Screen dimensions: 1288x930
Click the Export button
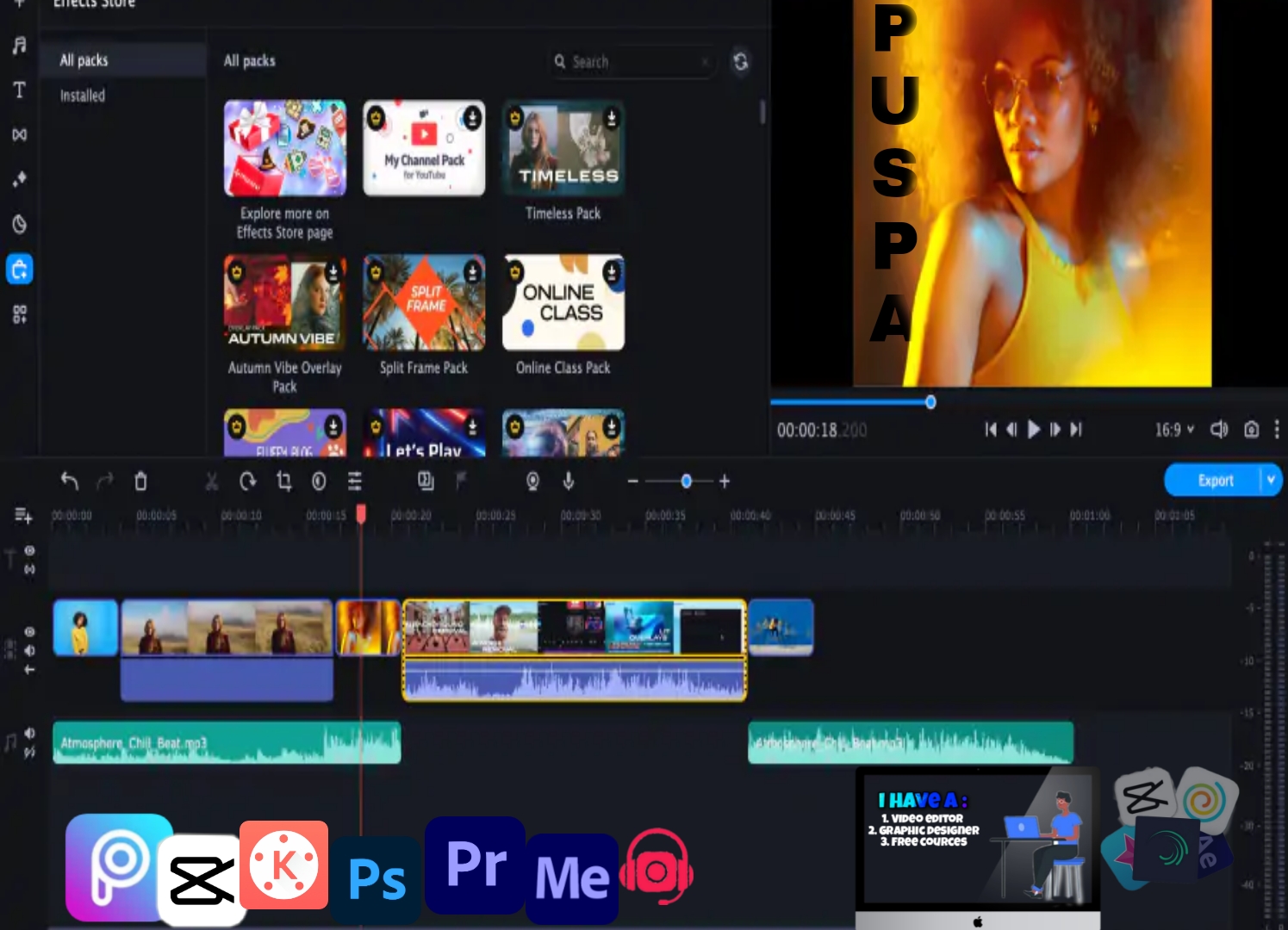point(1215,480)
